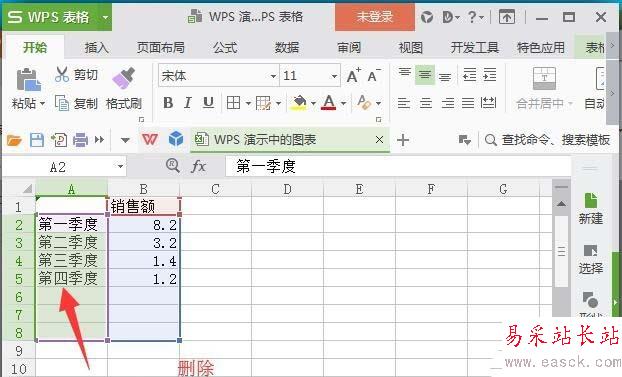Align text right
The image size is (622, 377).
pyautogui.click(x=447, y=103)
